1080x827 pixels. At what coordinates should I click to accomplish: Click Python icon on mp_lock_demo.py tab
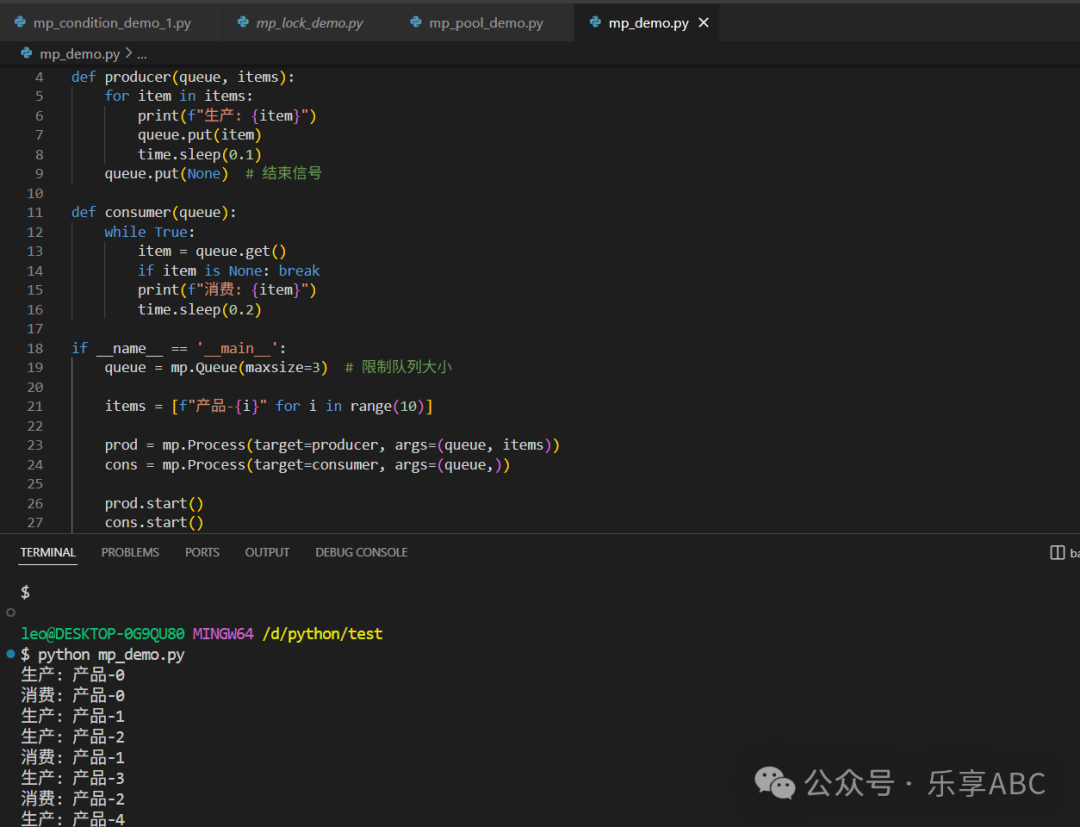coord(243,23)
